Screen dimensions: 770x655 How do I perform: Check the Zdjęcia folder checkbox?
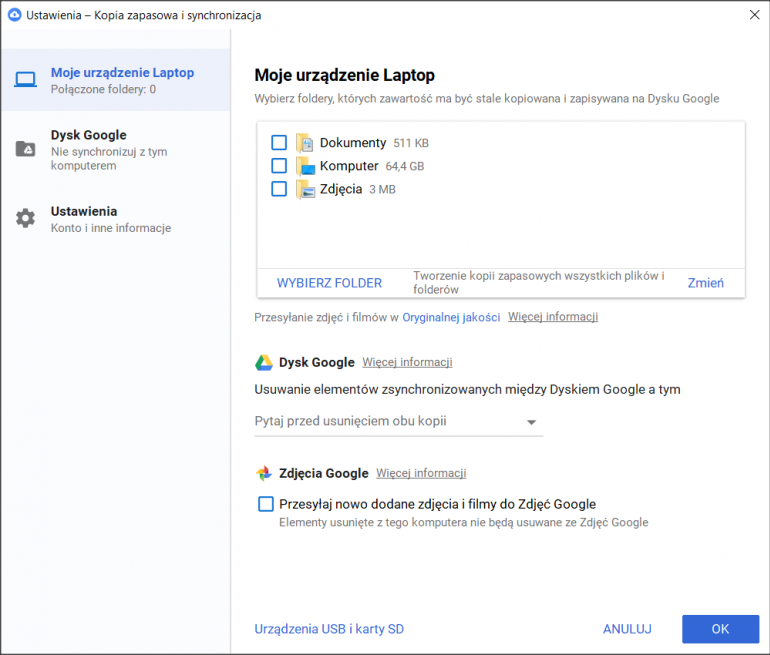pos(279,189)
